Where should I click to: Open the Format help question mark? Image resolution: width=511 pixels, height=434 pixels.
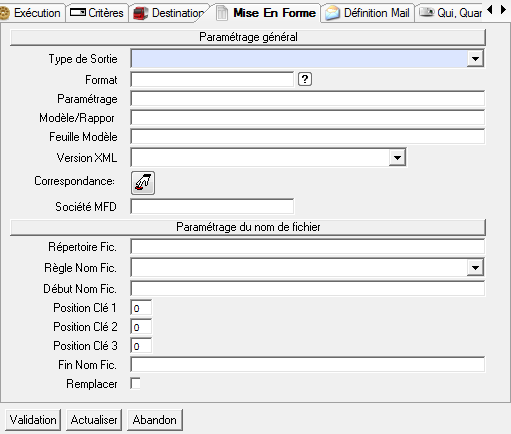tap(305, 79)
